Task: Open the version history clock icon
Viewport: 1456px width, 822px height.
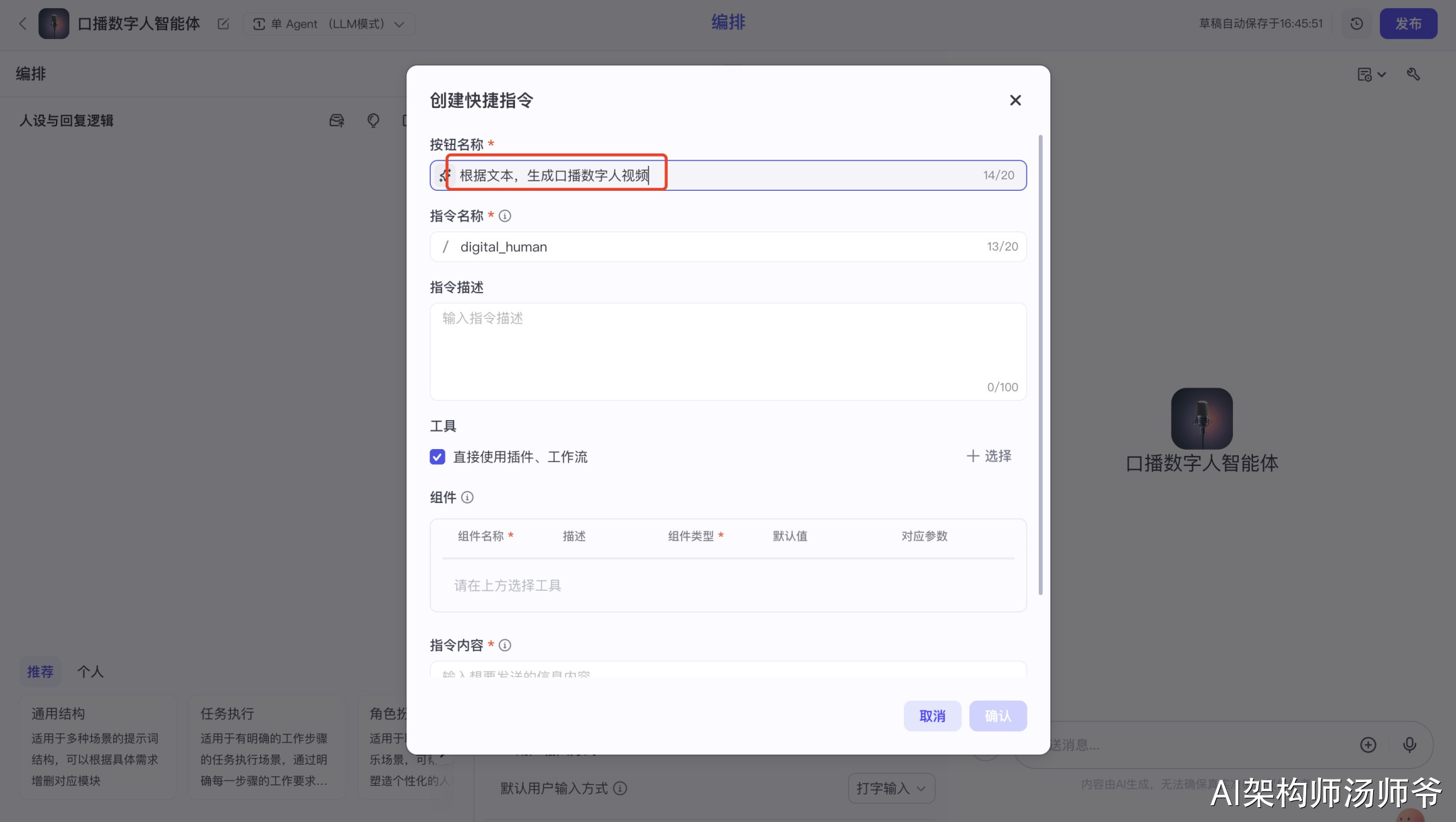Action: pyautogui.click(x=1357, y=24)
